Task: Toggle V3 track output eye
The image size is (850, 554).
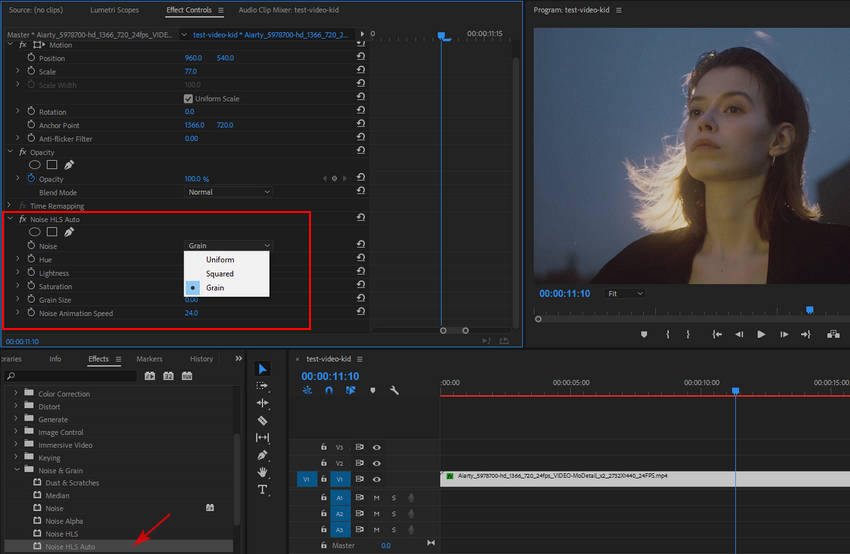Action: click(377, 447)
